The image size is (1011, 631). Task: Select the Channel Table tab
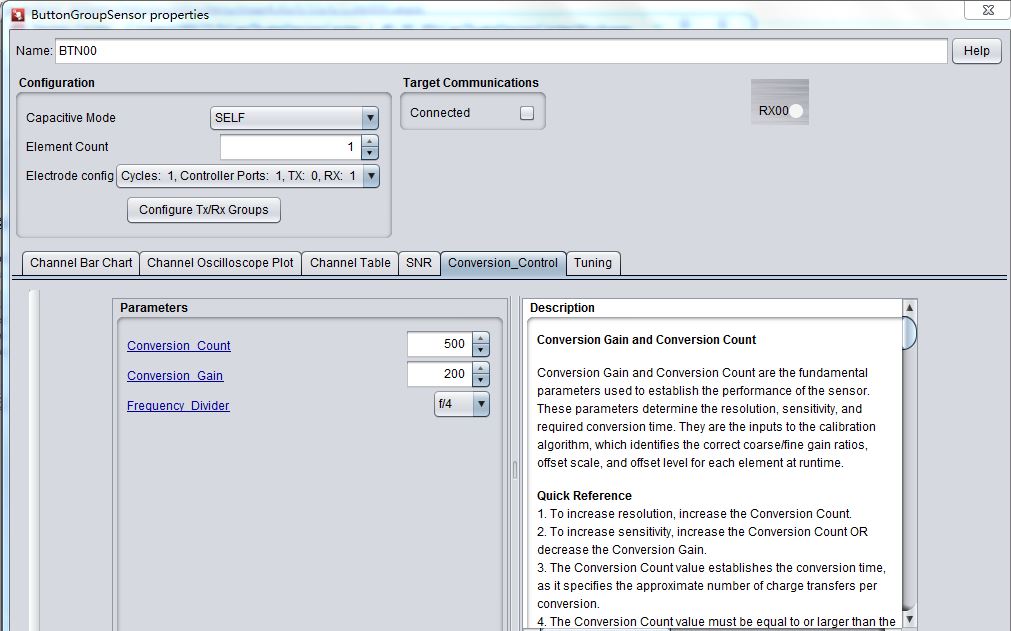(350, 263)
